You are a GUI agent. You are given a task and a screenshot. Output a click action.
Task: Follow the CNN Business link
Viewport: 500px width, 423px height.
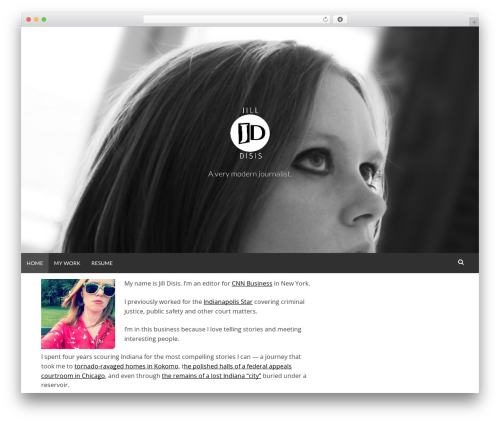click(252, 283)
